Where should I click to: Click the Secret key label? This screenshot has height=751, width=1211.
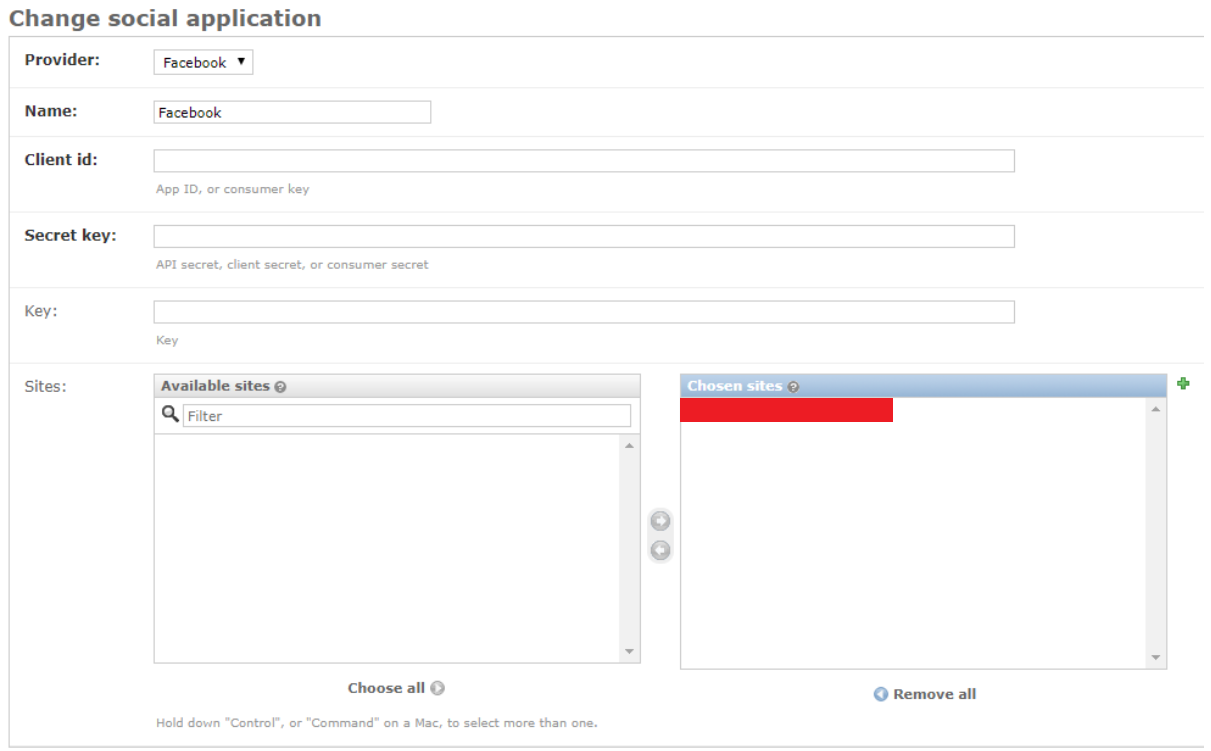(x=70, y=236)
